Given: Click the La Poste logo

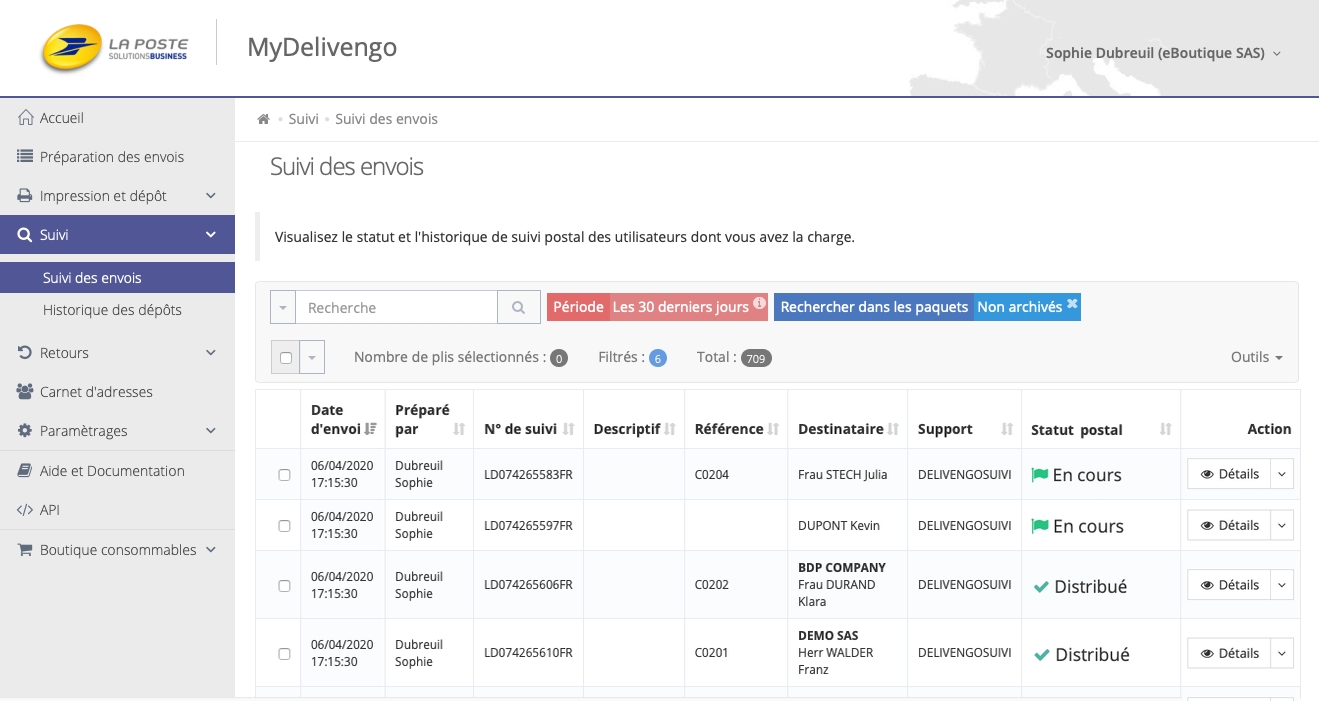Looking at the screenshot, I should pyautogui.click(x=115, y=47).
